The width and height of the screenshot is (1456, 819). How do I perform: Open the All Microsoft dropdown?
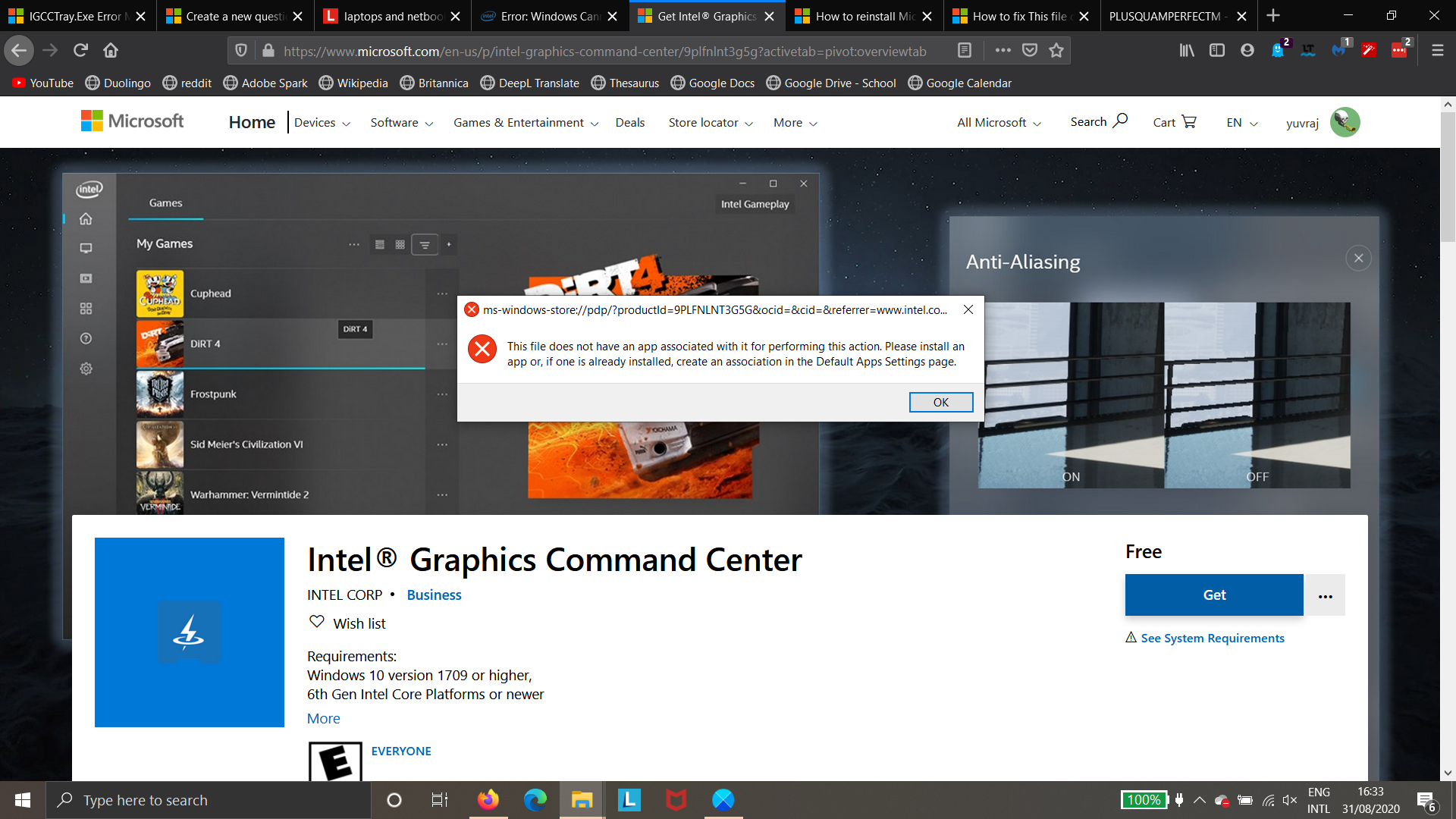(x=999, y=122)
